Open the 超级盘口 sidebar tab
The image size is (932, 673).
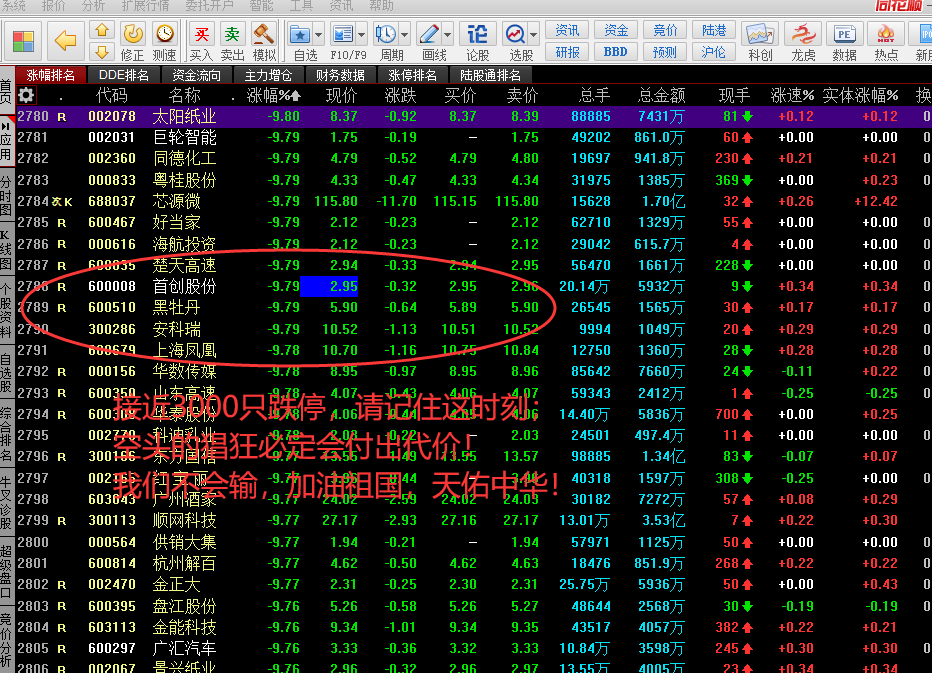click(x=6, y=572)
